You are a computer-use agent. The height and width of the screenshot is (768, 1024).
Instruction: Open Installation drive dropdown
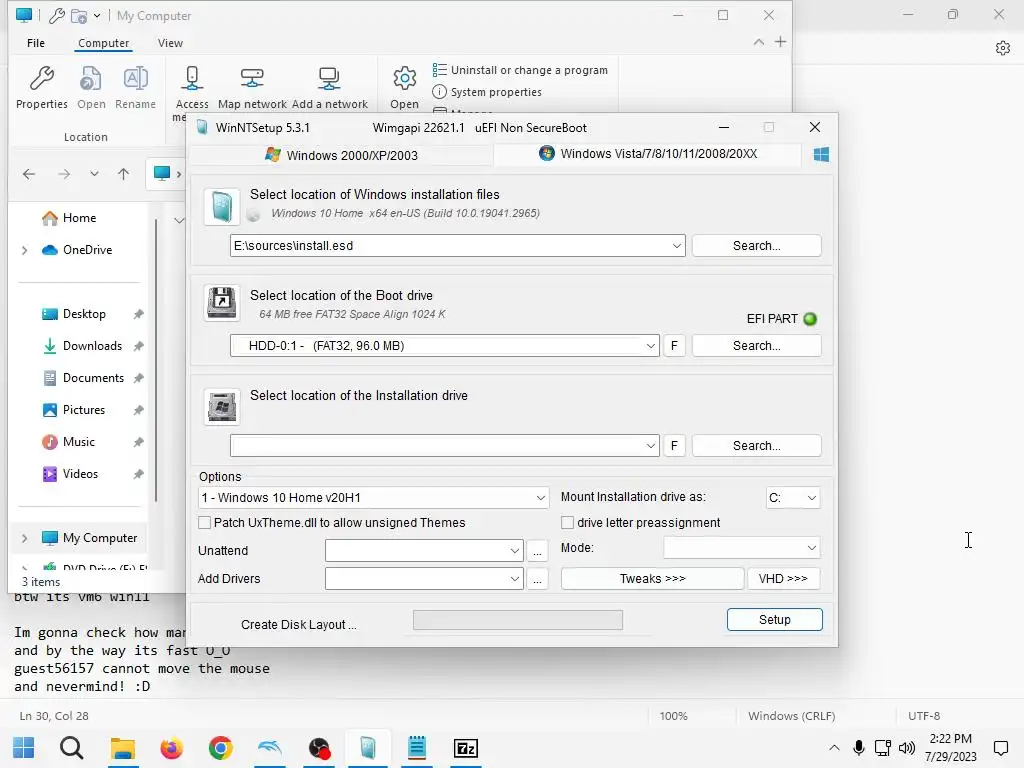(x=650, y=445)
